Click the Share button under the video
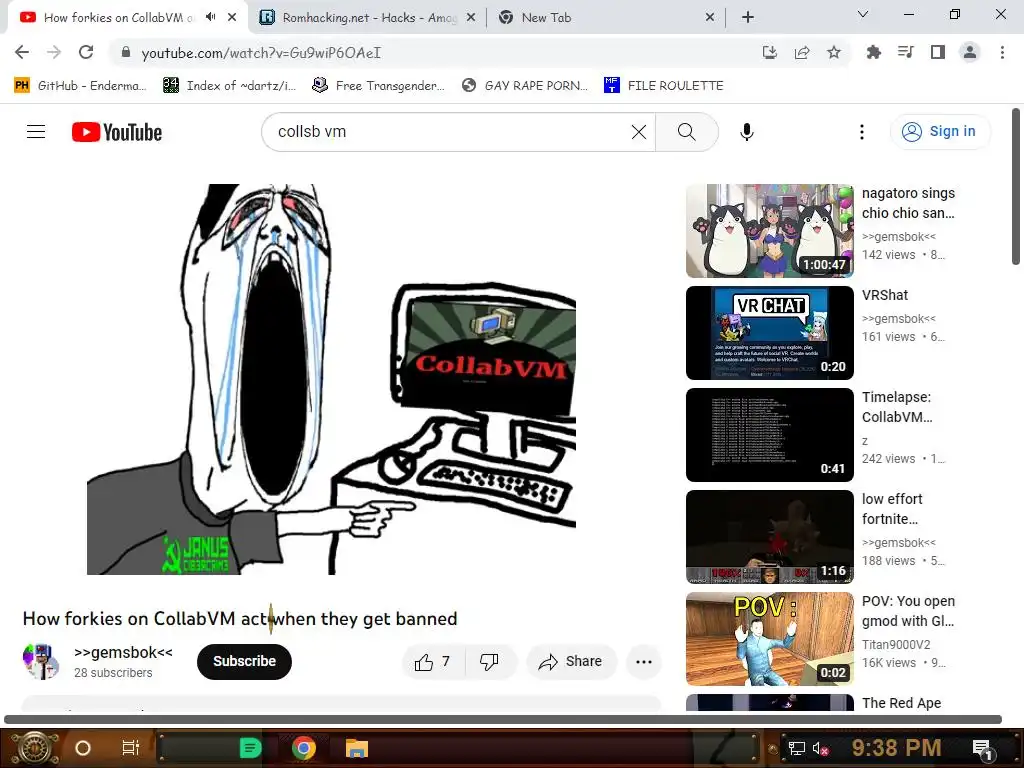 pos(571,662)
